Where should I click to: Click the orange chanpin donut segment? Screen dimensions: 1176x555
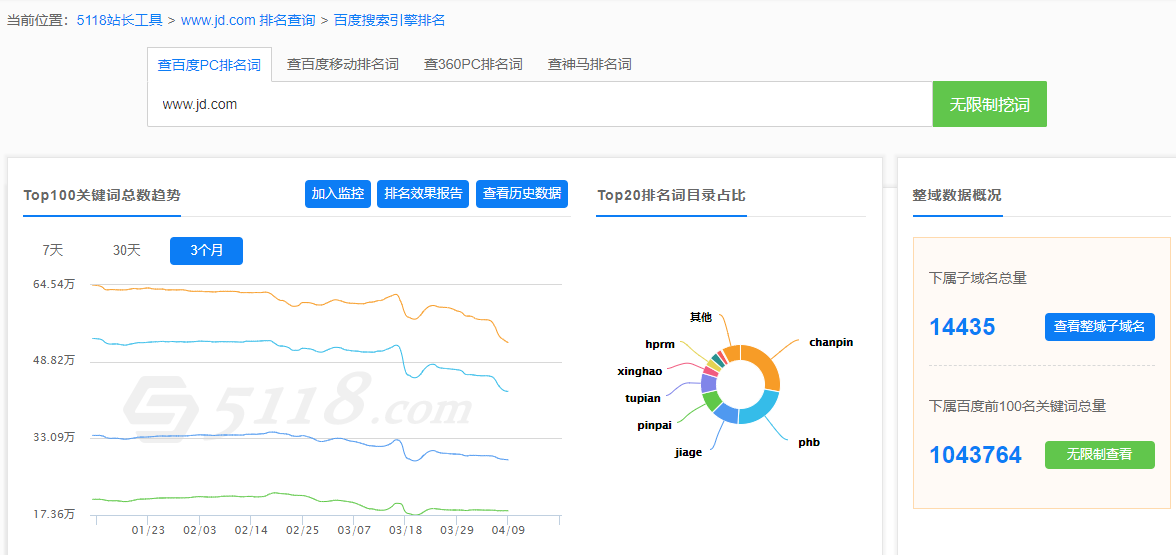tap(763, 364)
